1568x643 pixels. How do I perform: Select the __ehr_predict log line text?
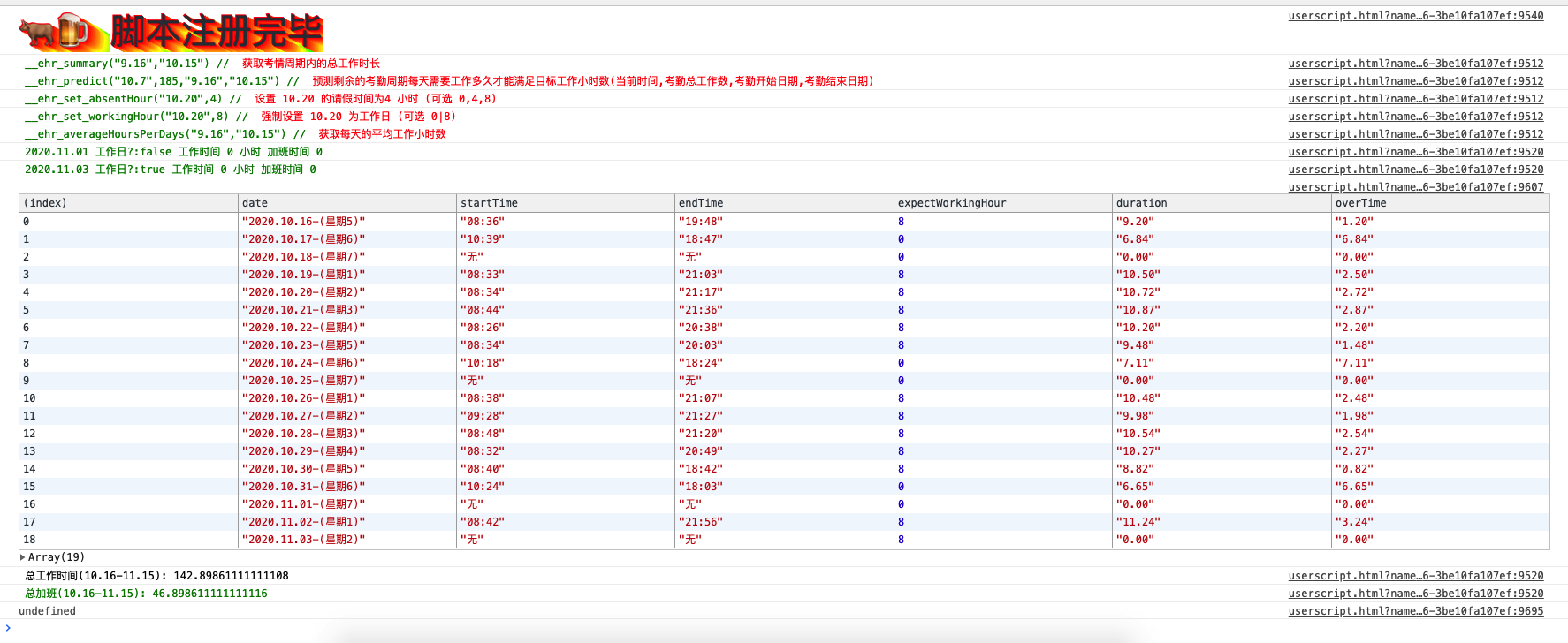(449, 81)
